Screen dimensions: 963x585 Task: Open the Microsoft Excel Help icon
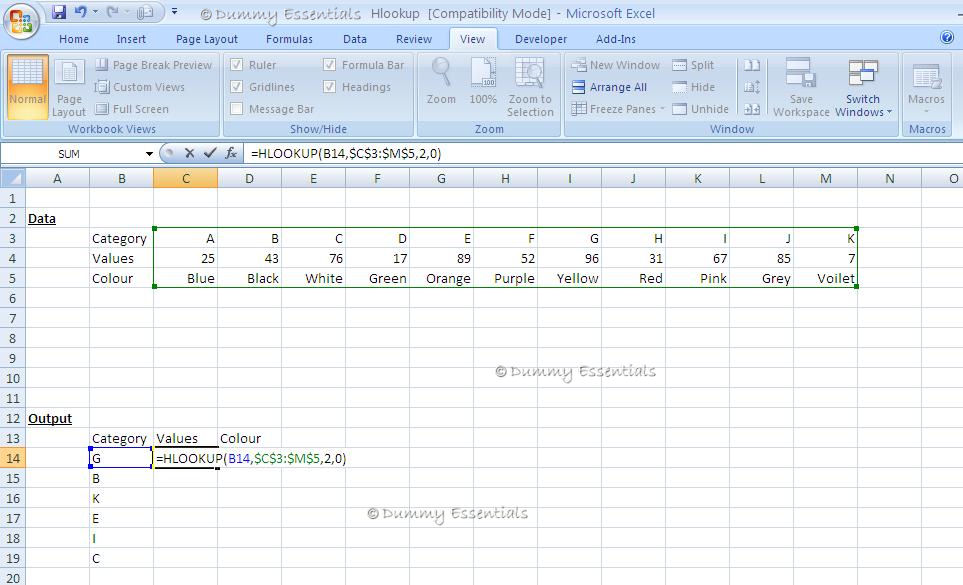click(946, 37)
